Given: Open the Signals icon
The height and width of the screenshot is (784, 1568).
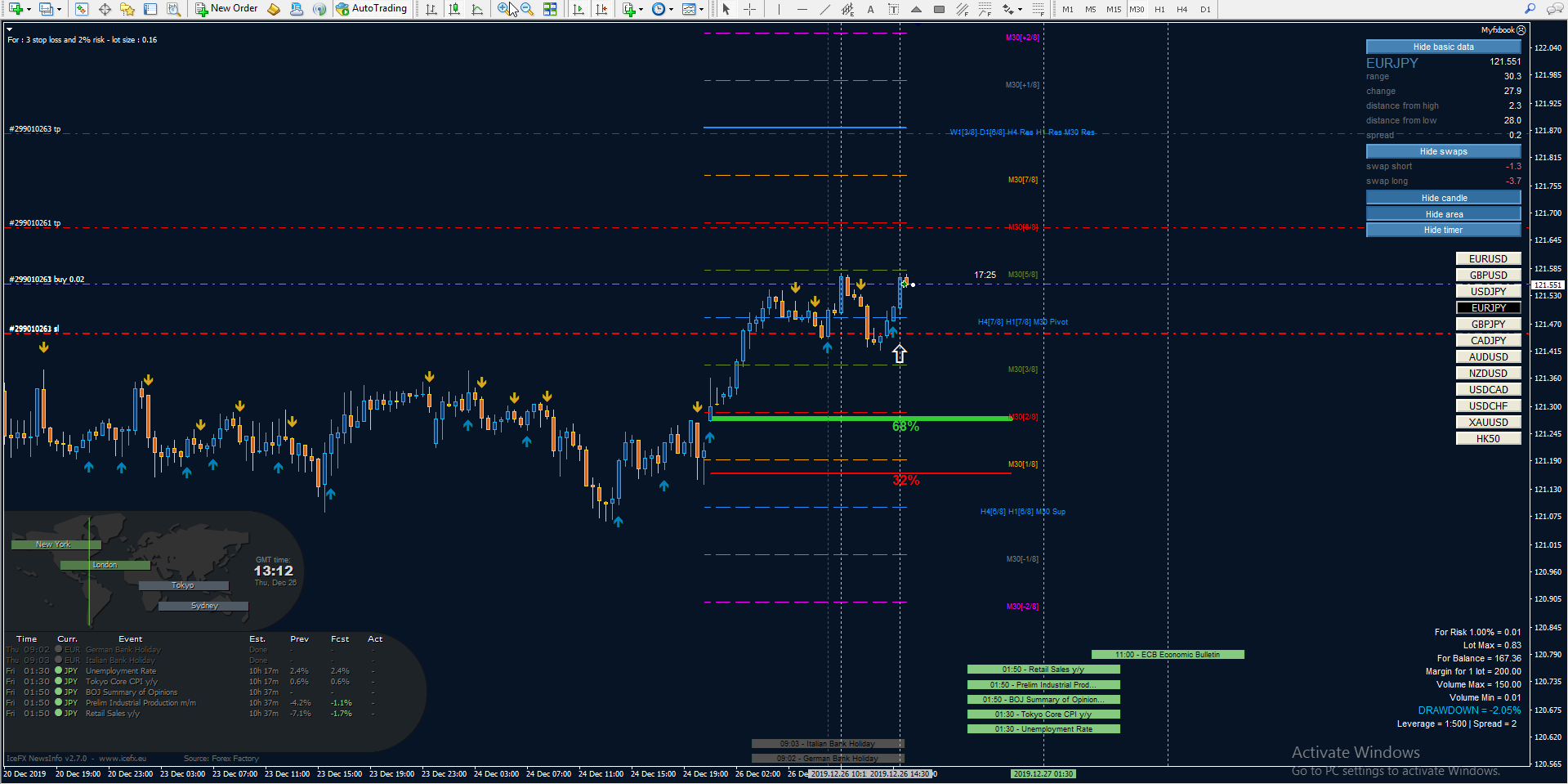Looking at the screenshot, I should [x=319, y=9].
